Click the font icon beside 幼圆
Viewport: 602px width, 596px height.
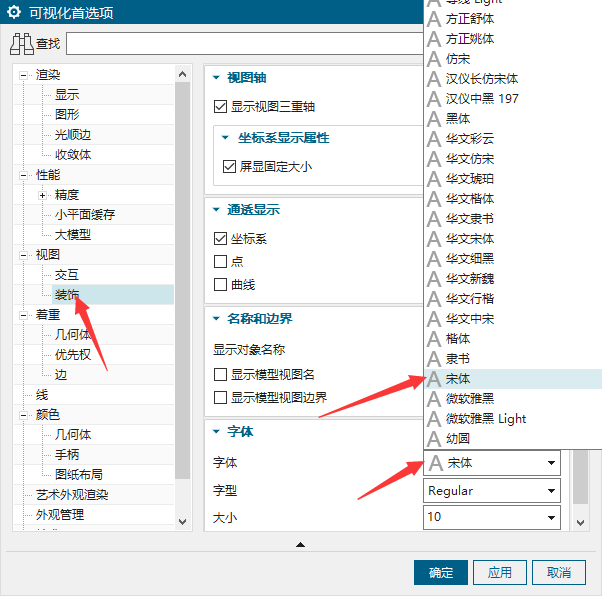434,438
